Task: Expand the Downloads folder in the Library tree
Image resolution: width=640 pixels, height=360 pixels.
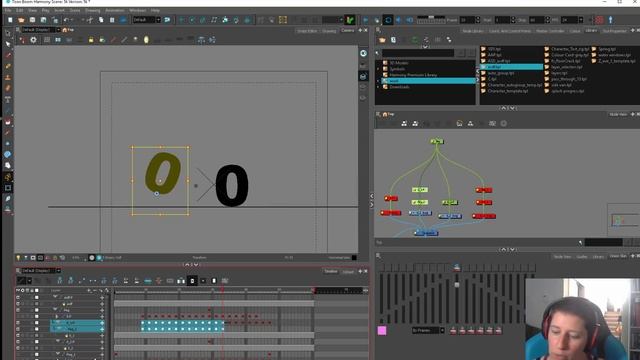Action: [378, 87]
